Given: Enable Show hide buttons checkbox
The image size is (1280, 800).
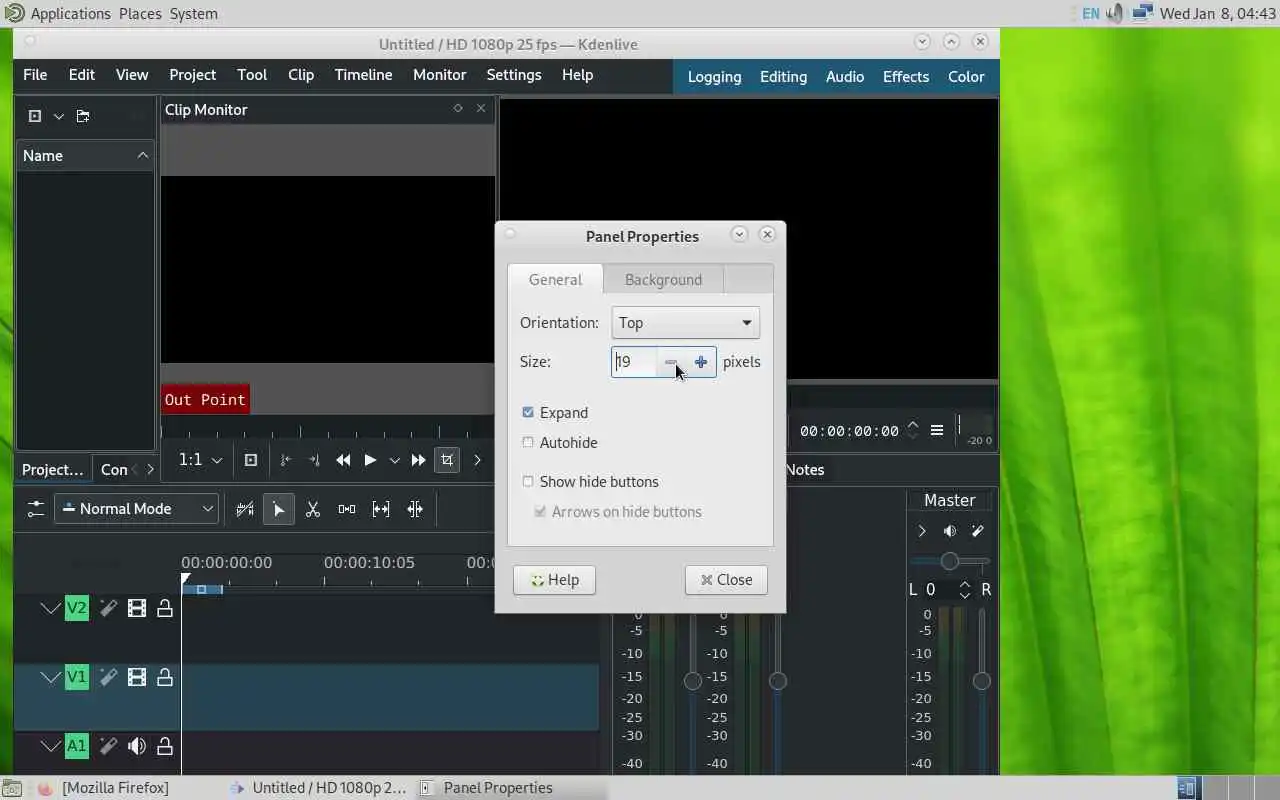Looking at the screenshot, I should click(x=528, y=481).
